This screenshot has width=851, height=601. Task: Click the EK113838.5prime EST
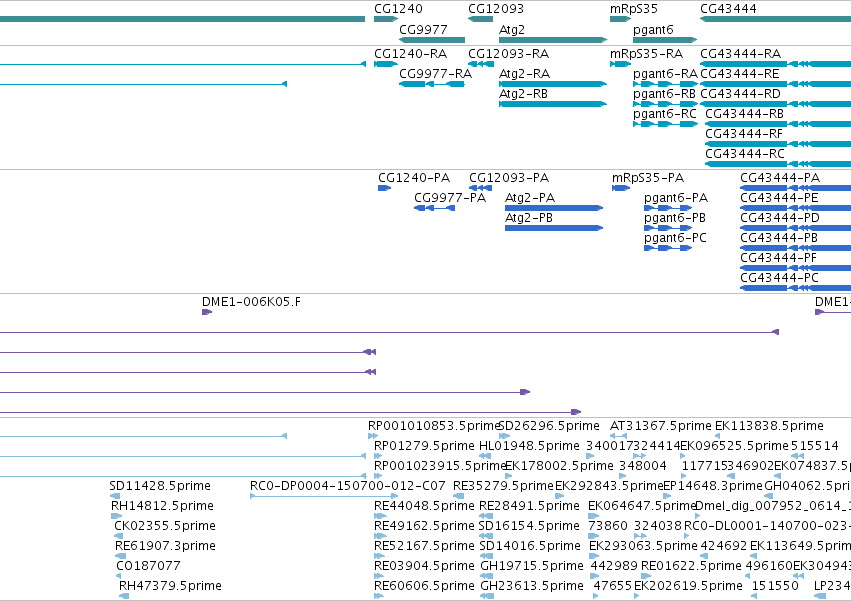717,436
